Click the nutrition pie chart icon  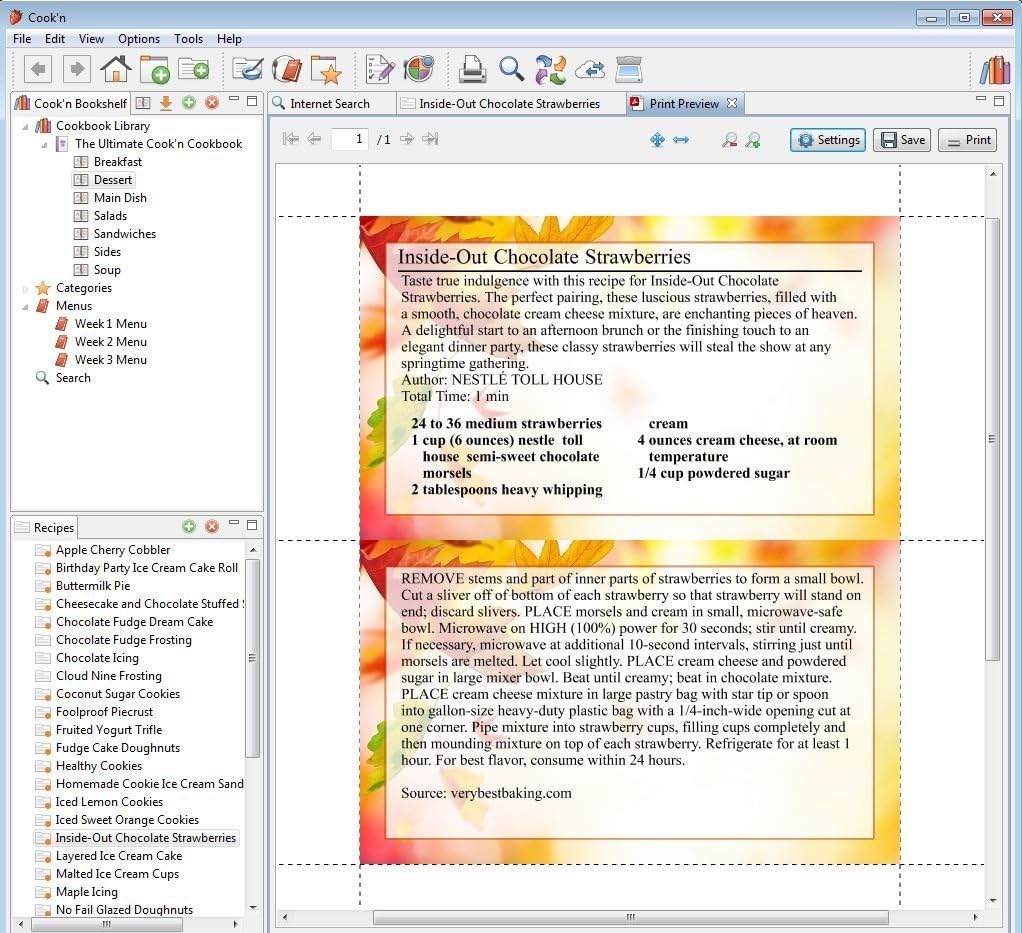tap(418, 69)
